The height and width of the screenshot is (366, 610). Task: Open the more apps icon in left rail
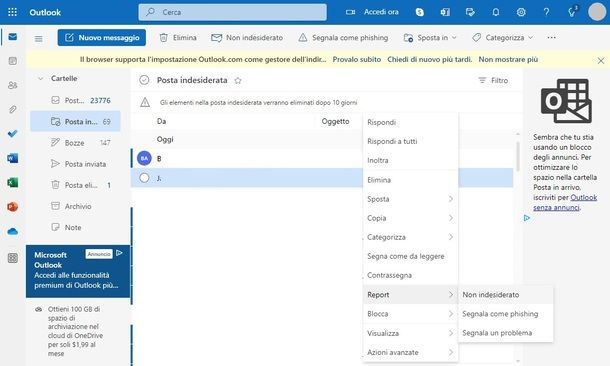click(12, 258)
